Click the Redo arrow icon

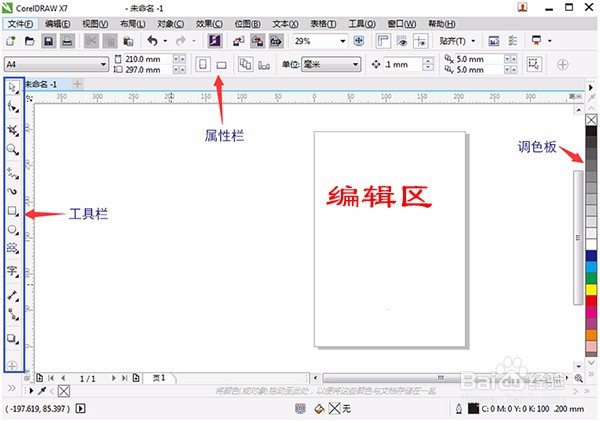[181, 41]
